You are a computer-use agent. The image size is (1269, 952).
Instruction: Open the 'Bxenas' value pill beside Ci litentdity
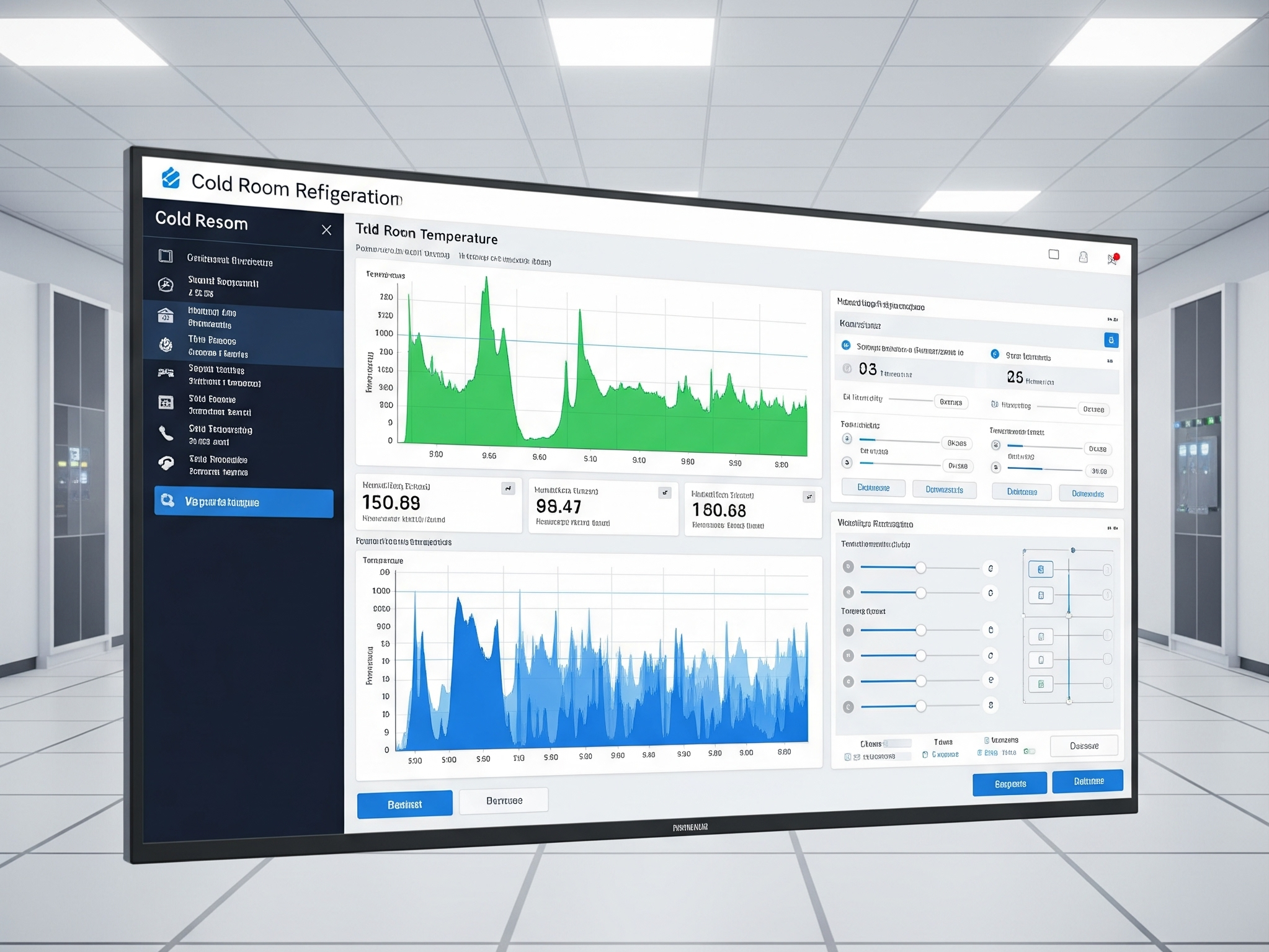tap(951, 403)
